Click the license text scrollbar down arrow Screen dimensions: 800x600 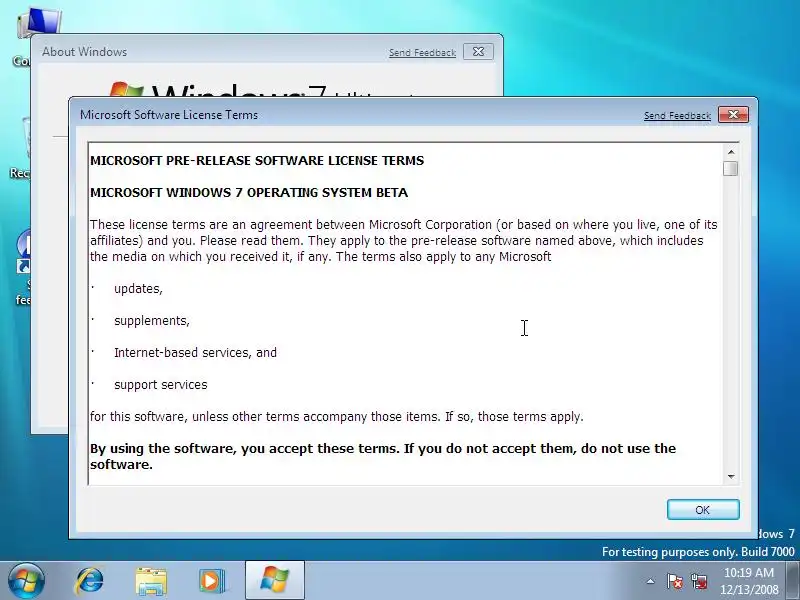pos(731,477)
